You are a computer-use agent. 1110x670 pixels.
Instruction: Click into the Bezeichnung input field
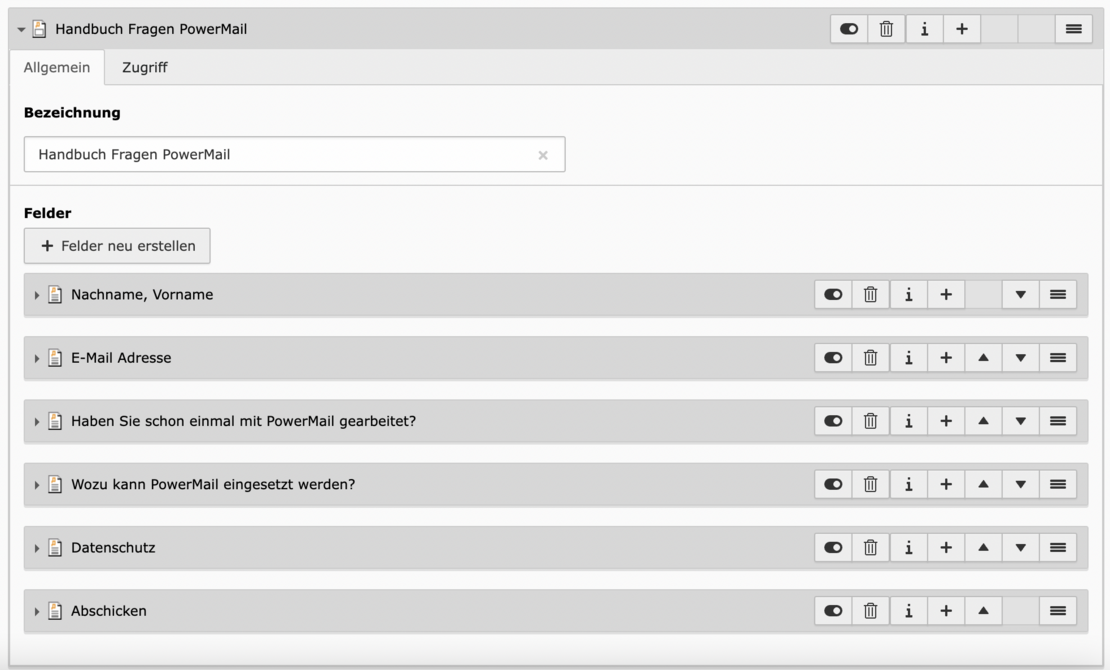click(280, 155)
